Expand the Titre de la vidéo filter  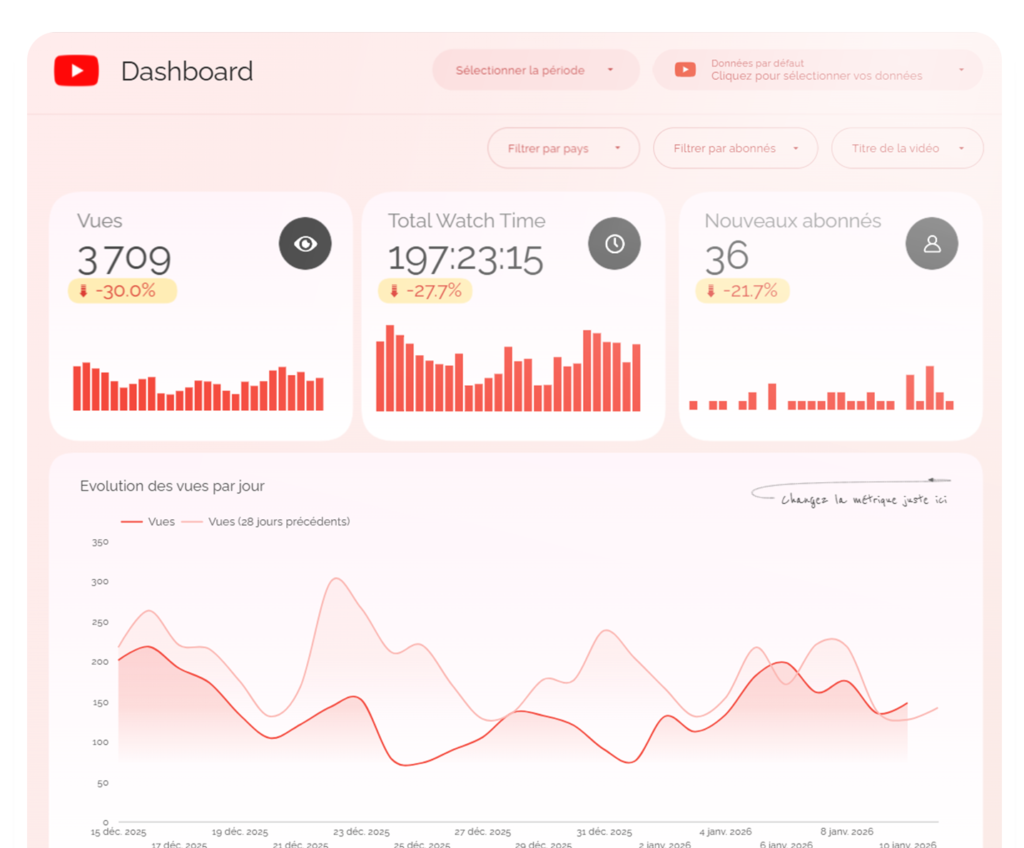click(906, 147)
